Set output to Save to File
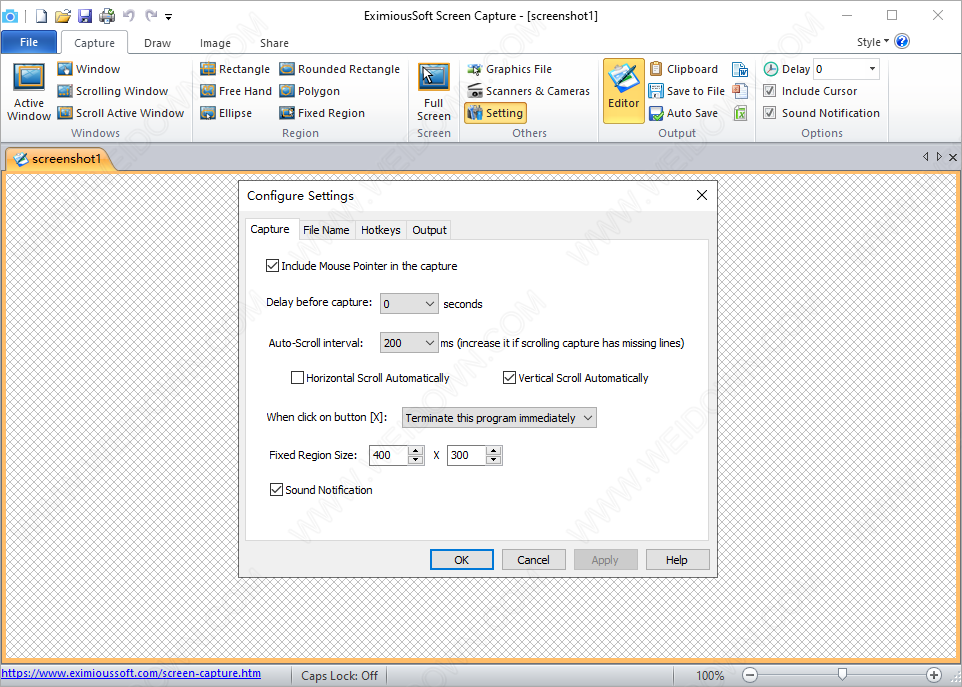 pyautogui.click(x=687, y=91)
